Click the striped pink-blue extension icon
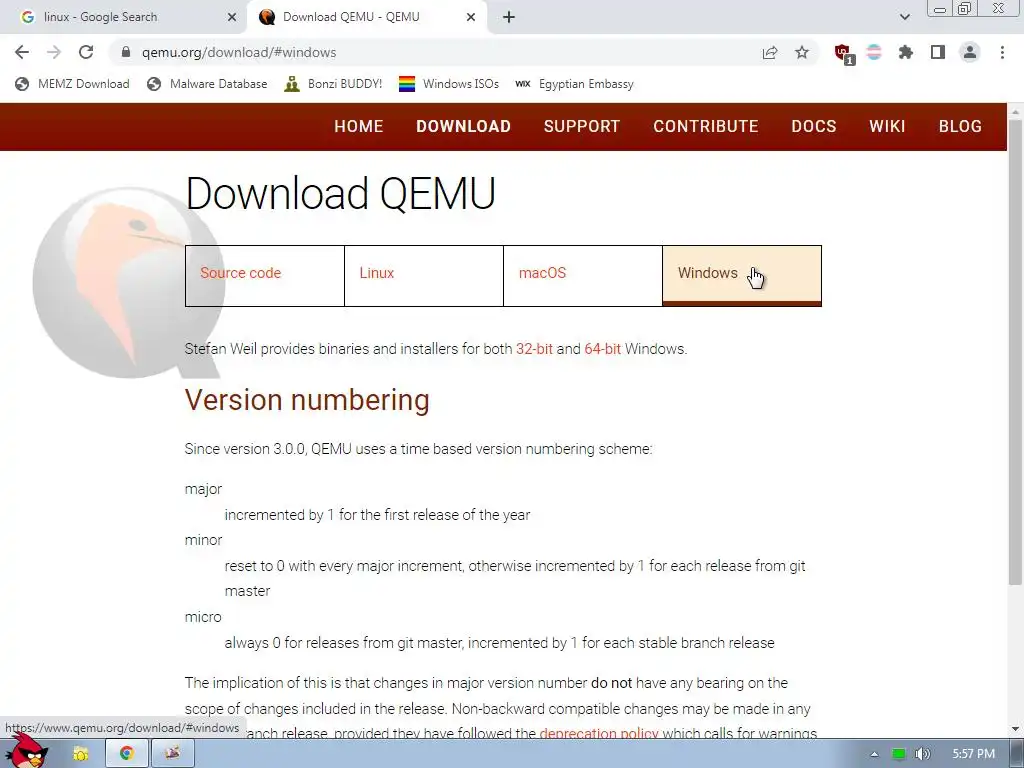This screenshot has height=768, width=1024. click(874, 52)
